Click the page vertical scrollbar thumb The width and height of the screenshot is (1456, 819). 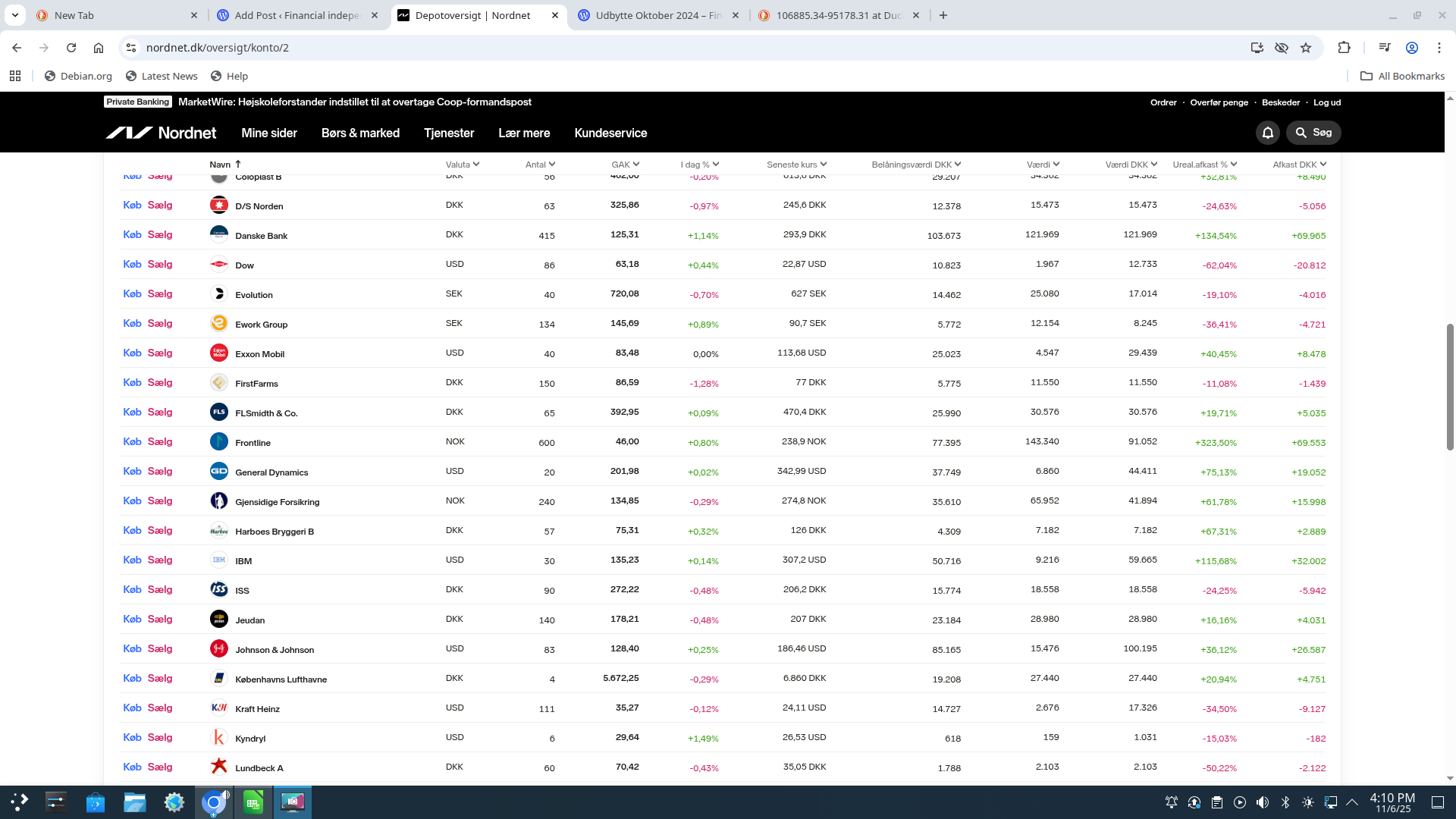(x=1450, y=387)
